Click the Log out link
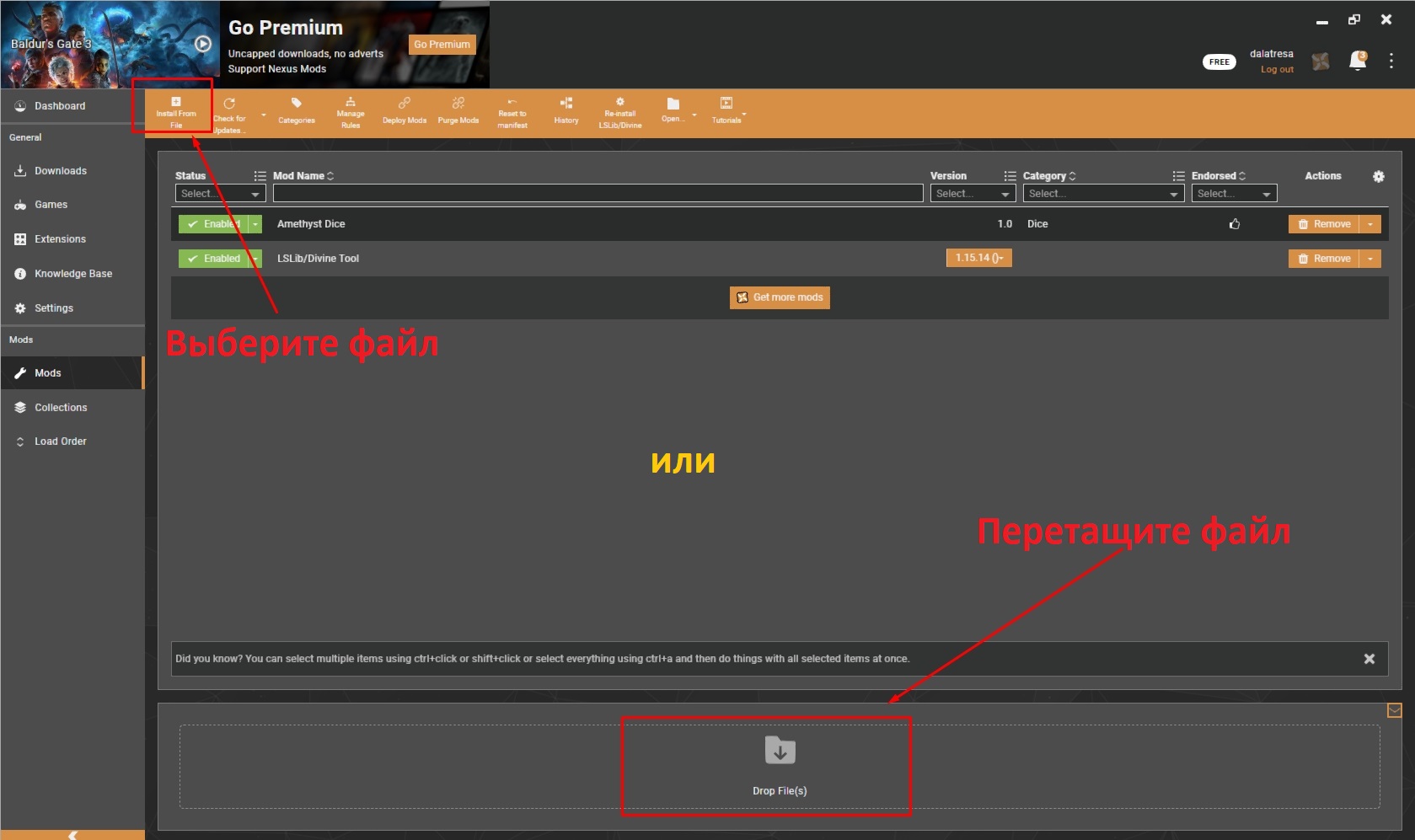 (x=1277, y=70)
